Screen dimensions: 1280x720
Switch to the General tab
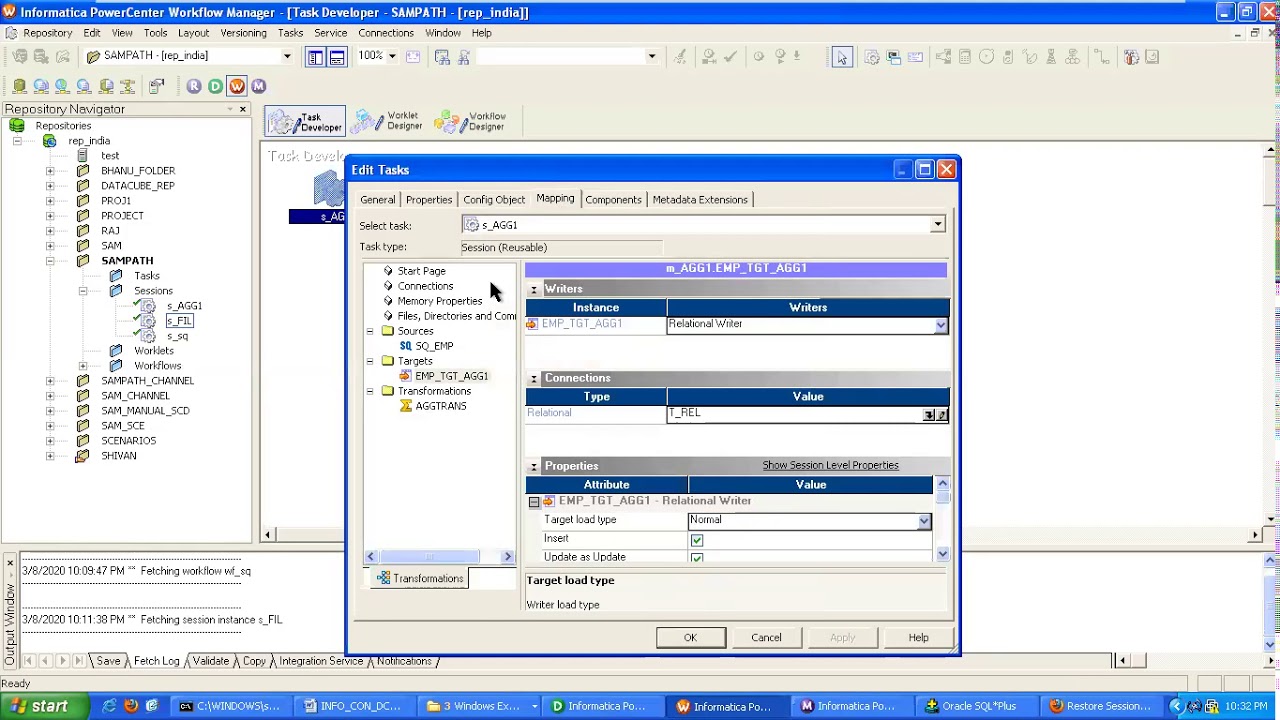pos(378,200)
